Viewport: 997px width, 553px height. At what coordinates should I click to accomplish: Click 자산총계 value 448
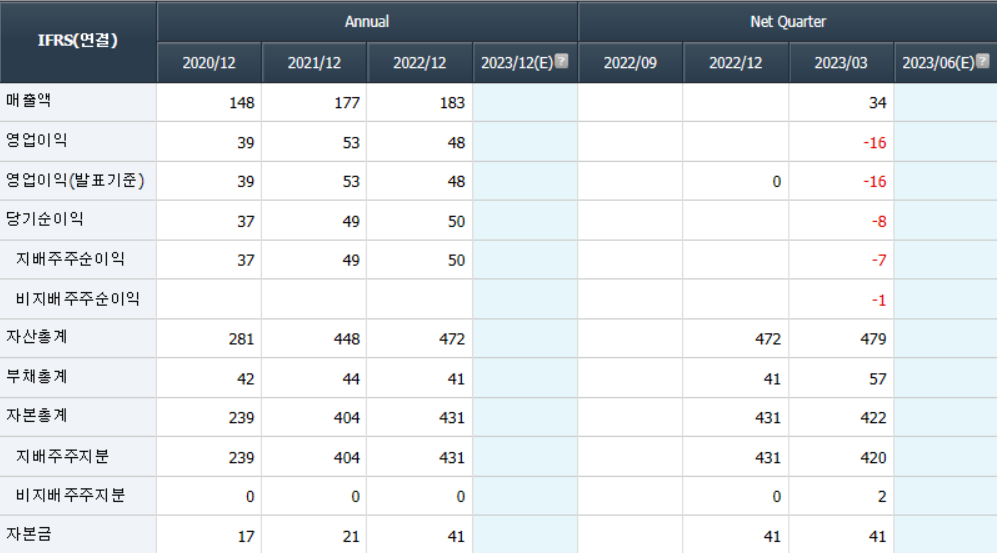coord(347,339)
